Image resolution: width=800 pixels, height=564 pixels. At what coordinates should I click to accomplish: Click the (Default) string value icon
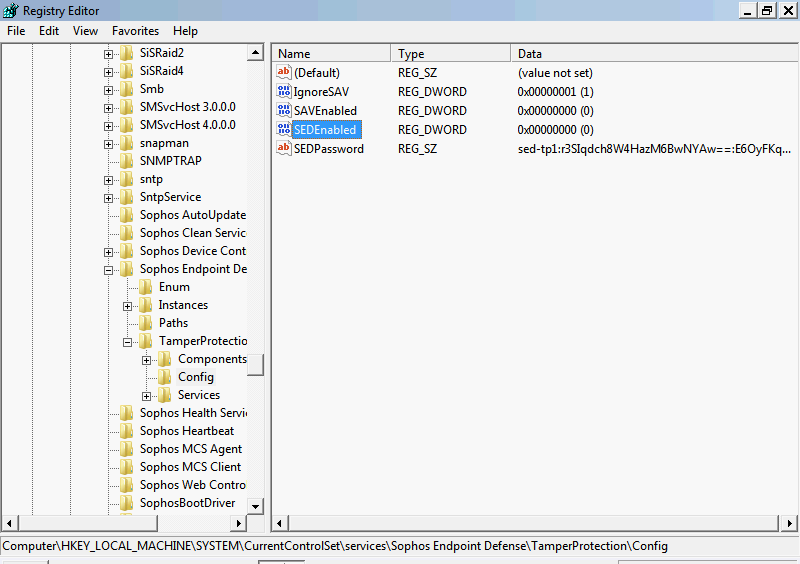[x=284, y=72]
